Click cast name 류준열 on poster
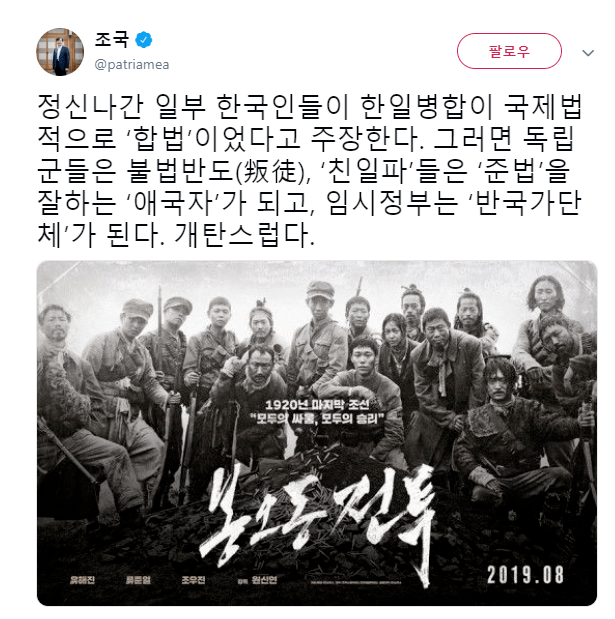This screenshot has height=619, width=615. pyautogui.click(x=138, y=580)
